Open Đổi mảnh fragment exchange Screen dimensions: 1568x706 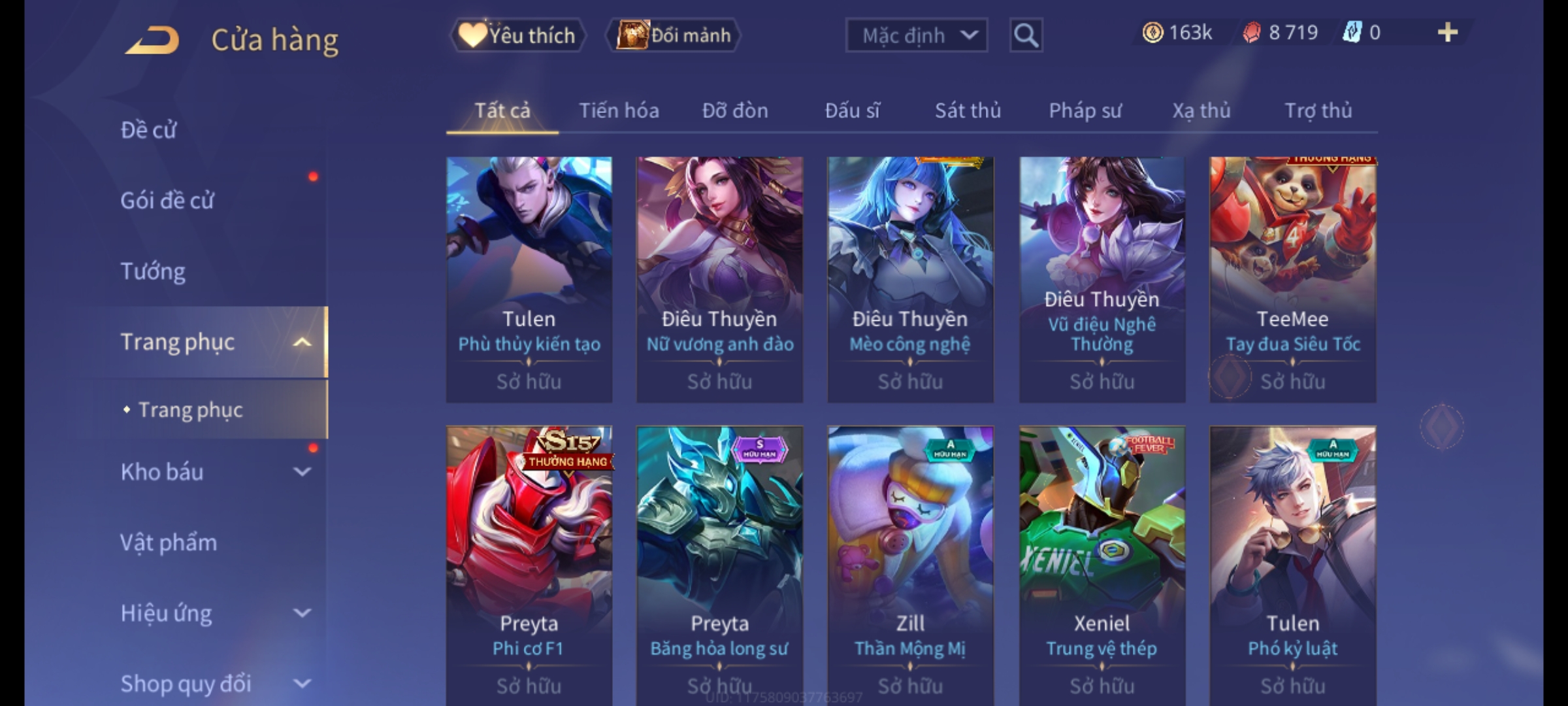tap(674, 35)
